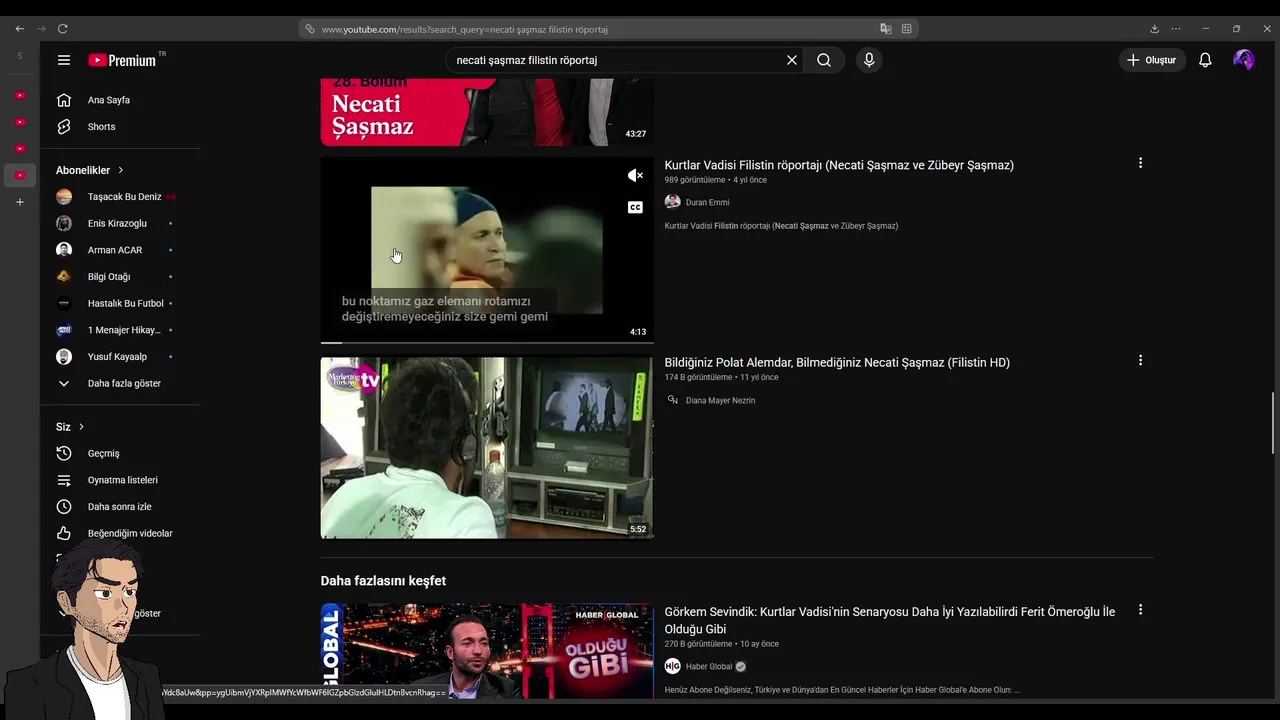Click the Oynatma listeleri playlist icon
Screen dimensions: 1280x720
(x=64, y=480)
